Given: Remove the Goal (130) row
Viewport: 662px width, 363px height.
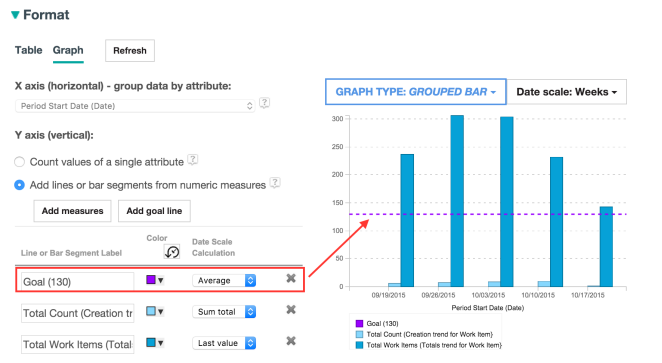Looking at the screenshot, I should [x=291, y=278].
